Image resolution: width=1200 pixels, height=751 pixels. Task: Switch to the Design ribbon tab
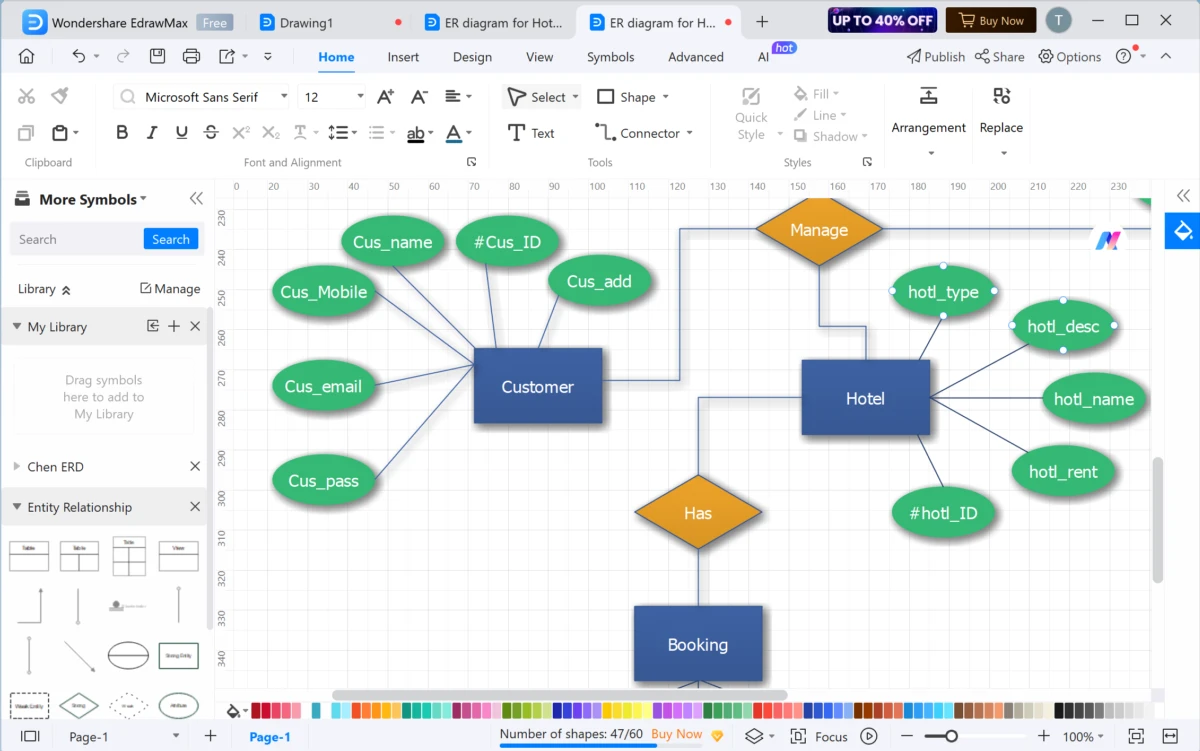472,57
